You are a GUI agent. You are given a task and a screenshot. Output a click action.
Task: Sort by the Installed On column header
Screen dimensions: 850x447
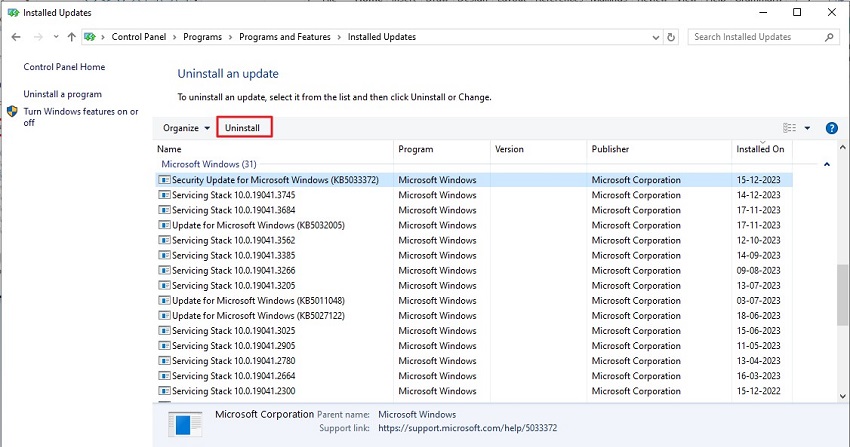coord(762,149)
